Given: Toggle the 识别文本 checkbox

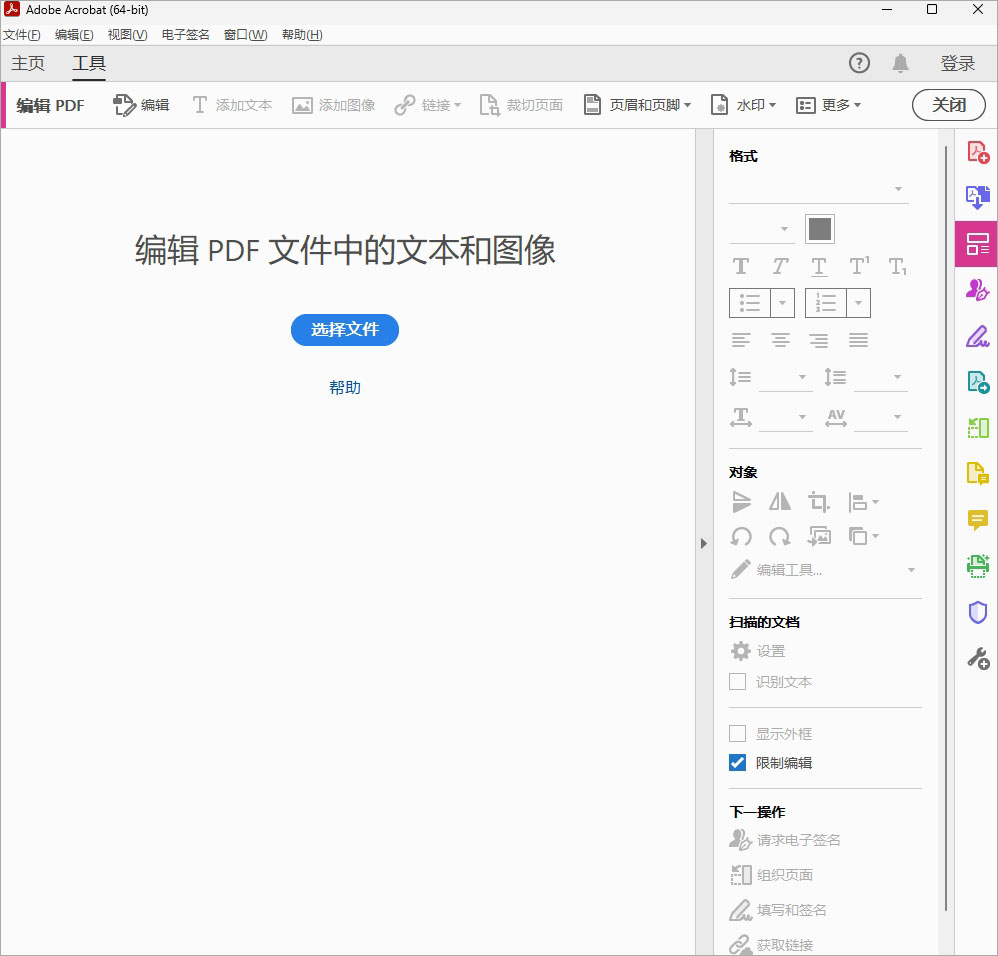Looking at the screenshot, I should pos(738,682).
